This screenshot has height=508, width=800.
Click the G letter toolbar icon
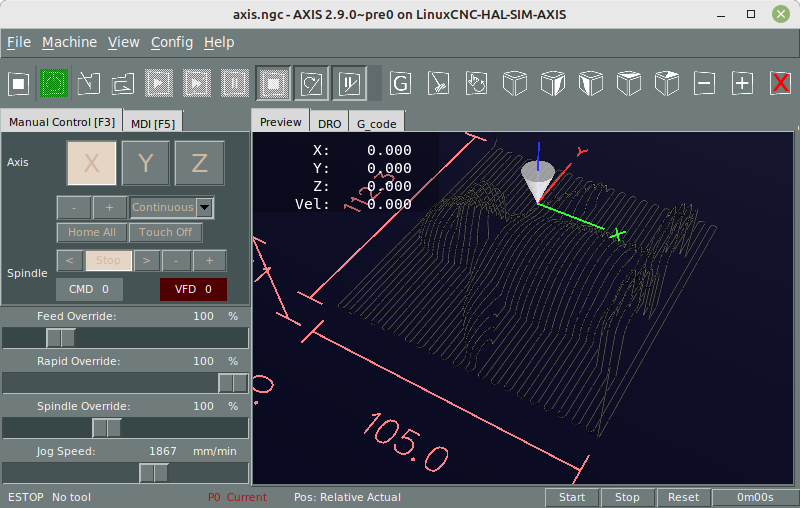click(401, 83)
